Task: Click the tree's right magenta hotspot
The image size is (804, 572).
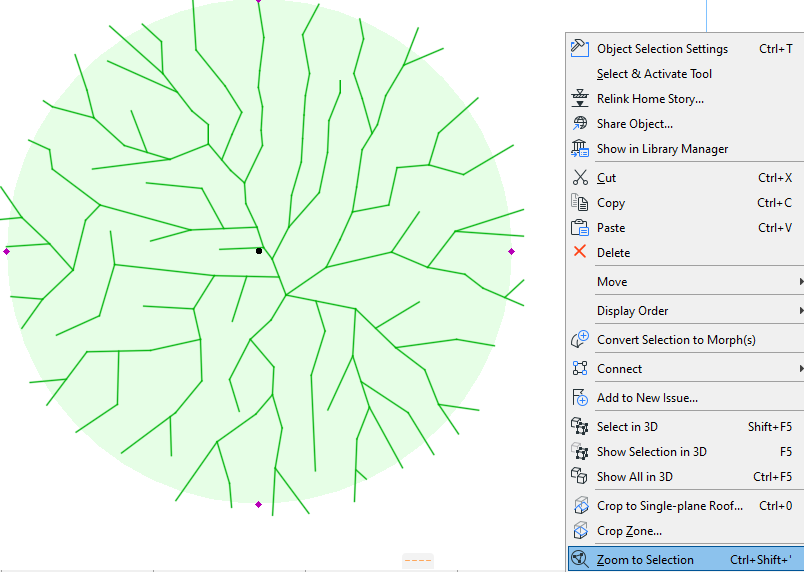Action: pos(511,251)
